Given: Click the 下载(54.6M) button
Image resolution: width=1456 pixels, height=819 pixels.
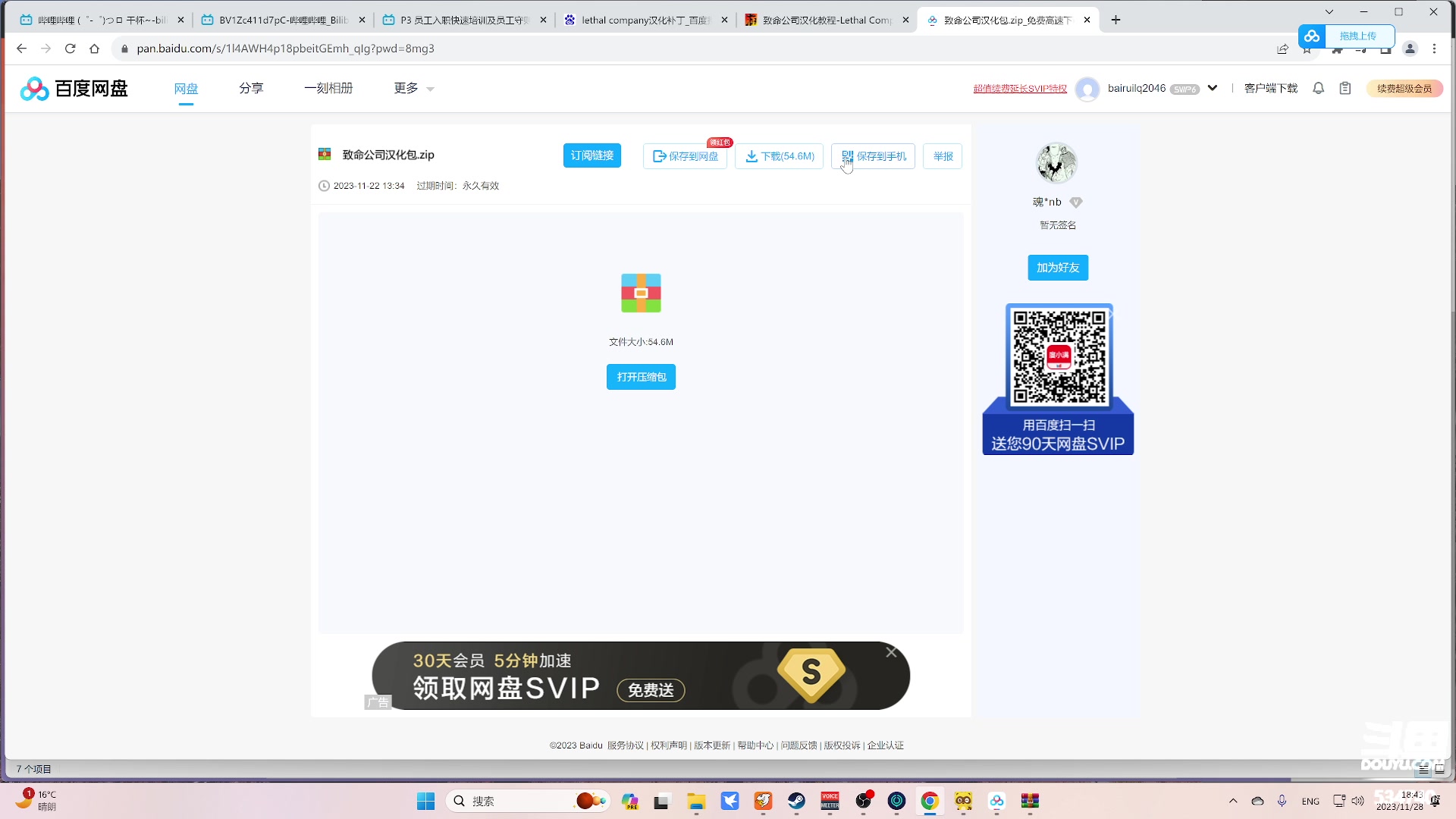Looking at the screenshot, I should (780, 156).
